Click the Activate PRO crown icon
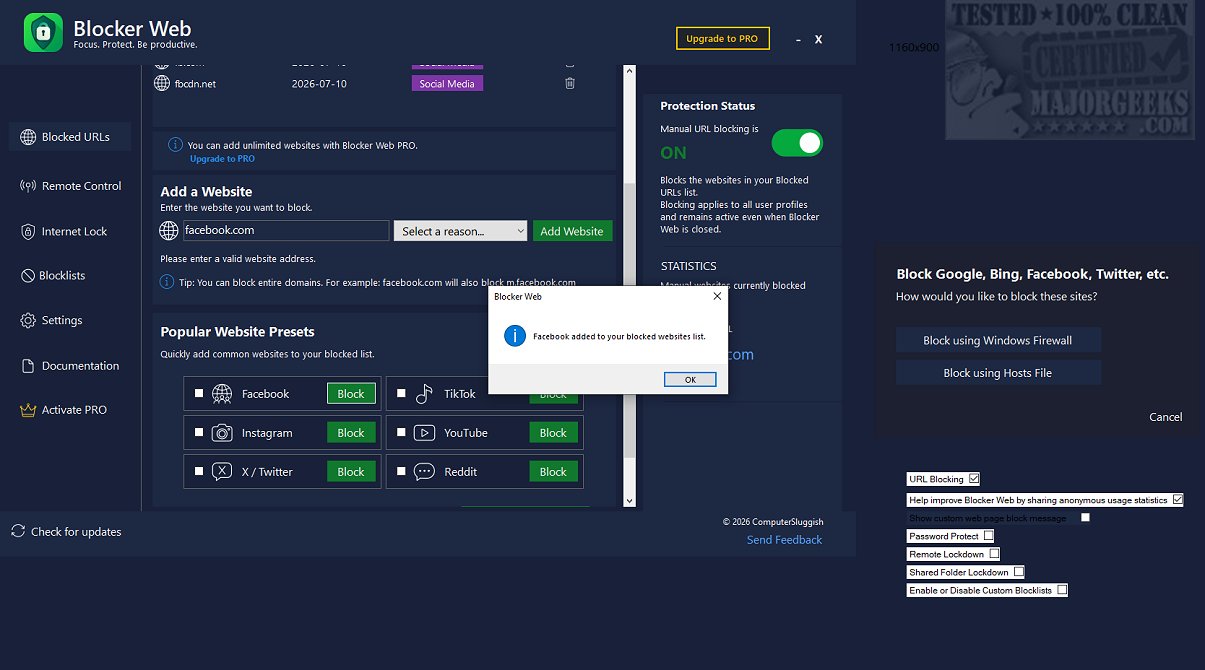The width and height of the screenshot is (1205, 670). click(28, 410)
